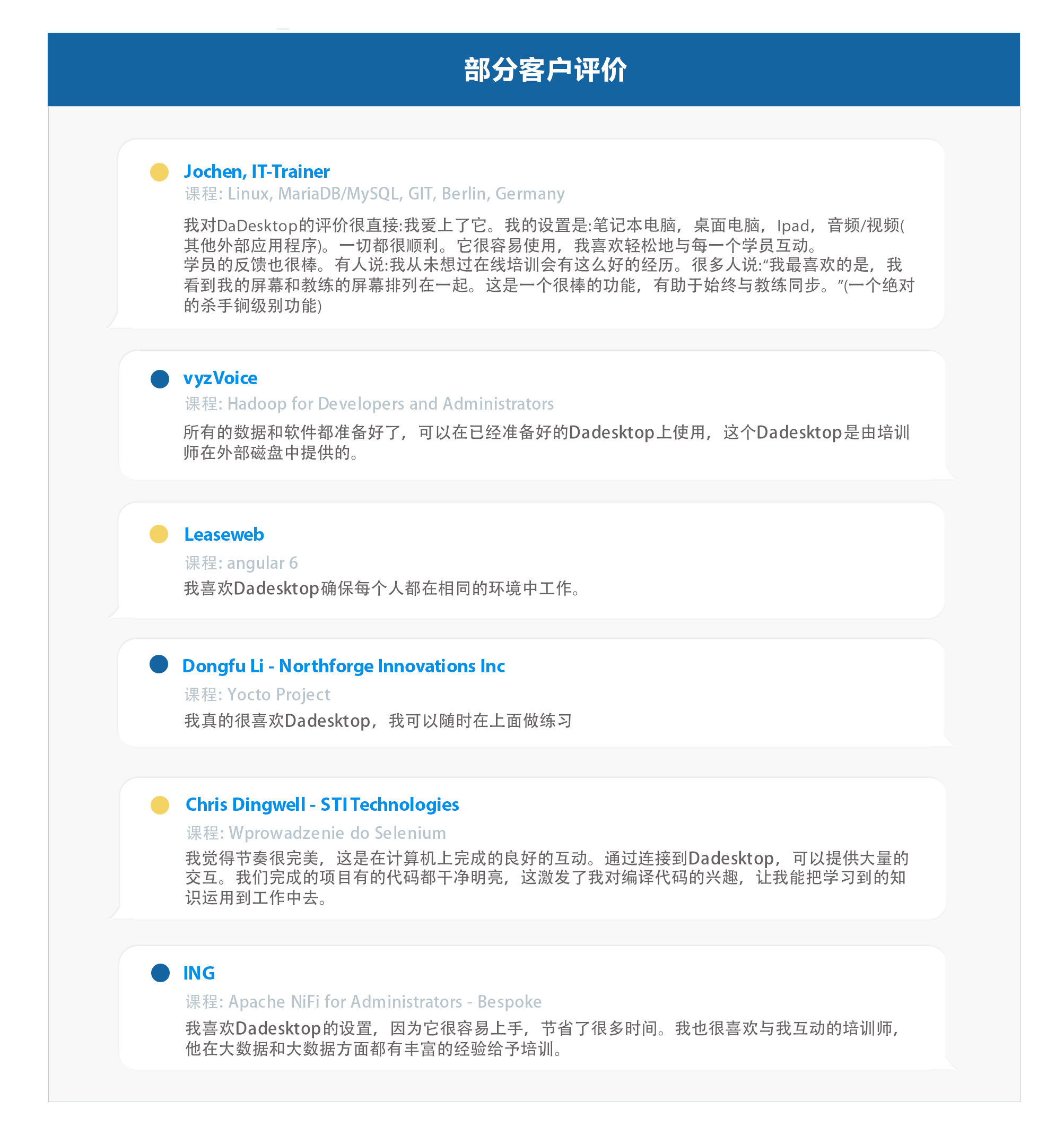Click review starting 所有的数据和软件都准备好了
Image resolution: width=1064 pixels, height=1135 pixels.
point(546,443)
